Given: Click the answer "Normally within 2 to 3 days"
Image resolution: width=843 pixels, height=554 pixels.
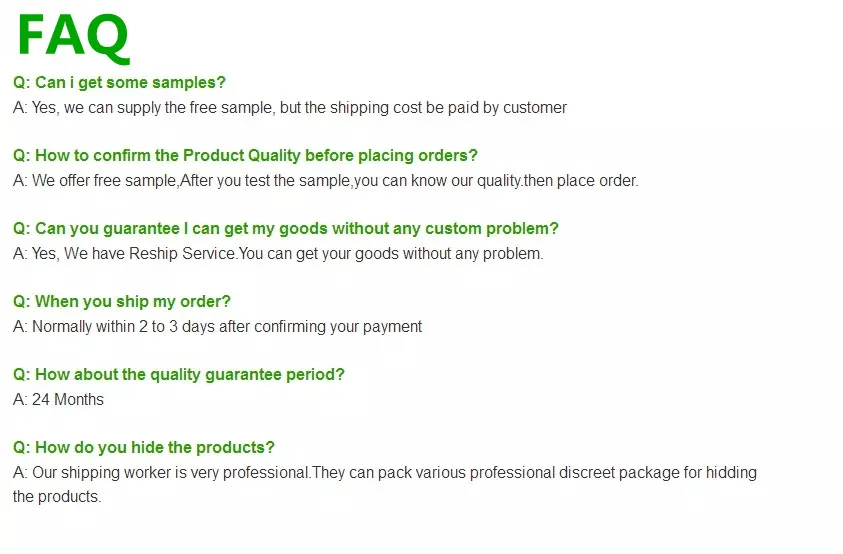Looking at the screenshot, I should [x=217, y=327].
